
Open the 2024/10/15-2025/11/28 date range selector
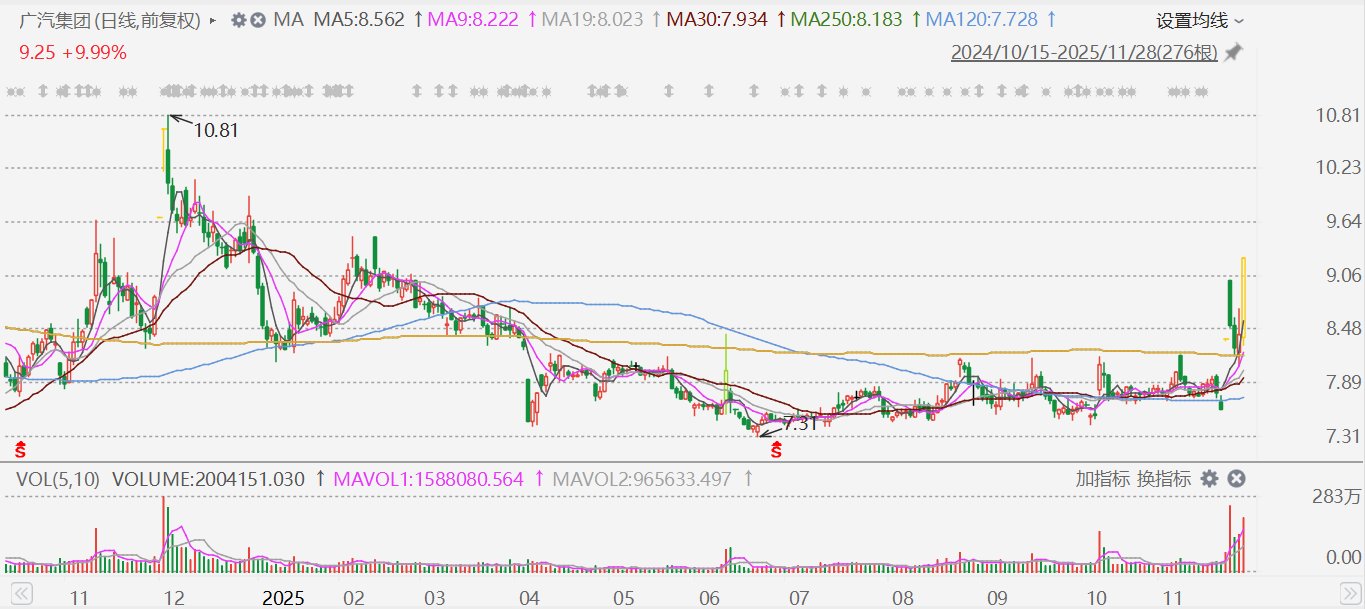(x=1083, y=53)
